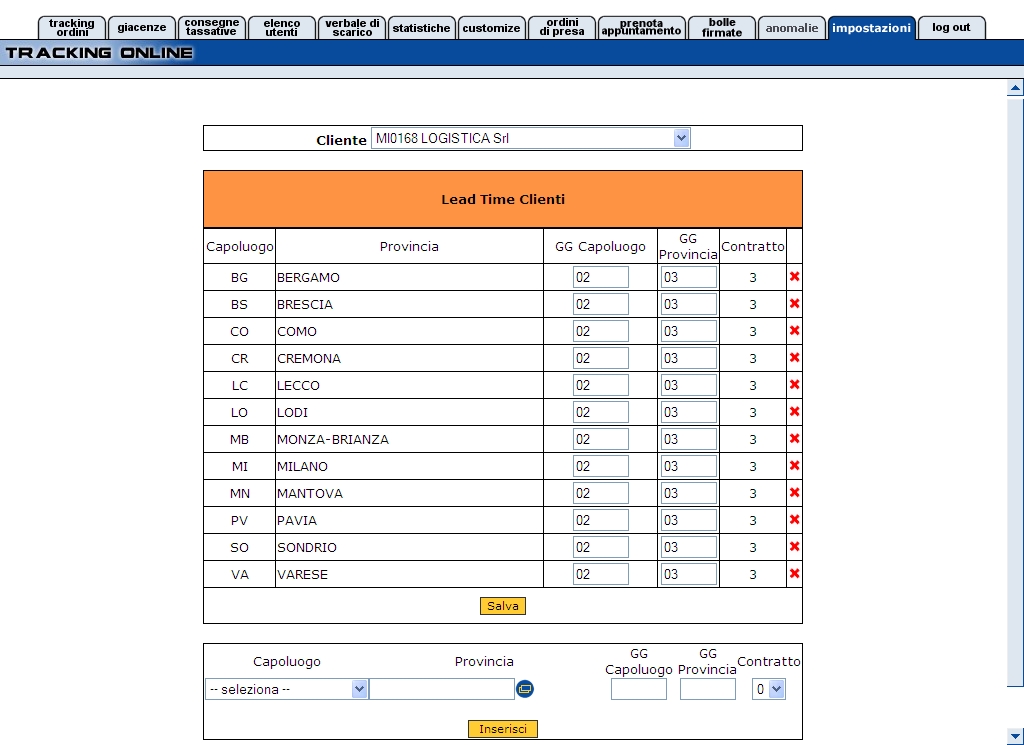This screenshot has width=1024, height=745.
Task: Go to the bolle firmate tab
Action: [x=721, y=28]
